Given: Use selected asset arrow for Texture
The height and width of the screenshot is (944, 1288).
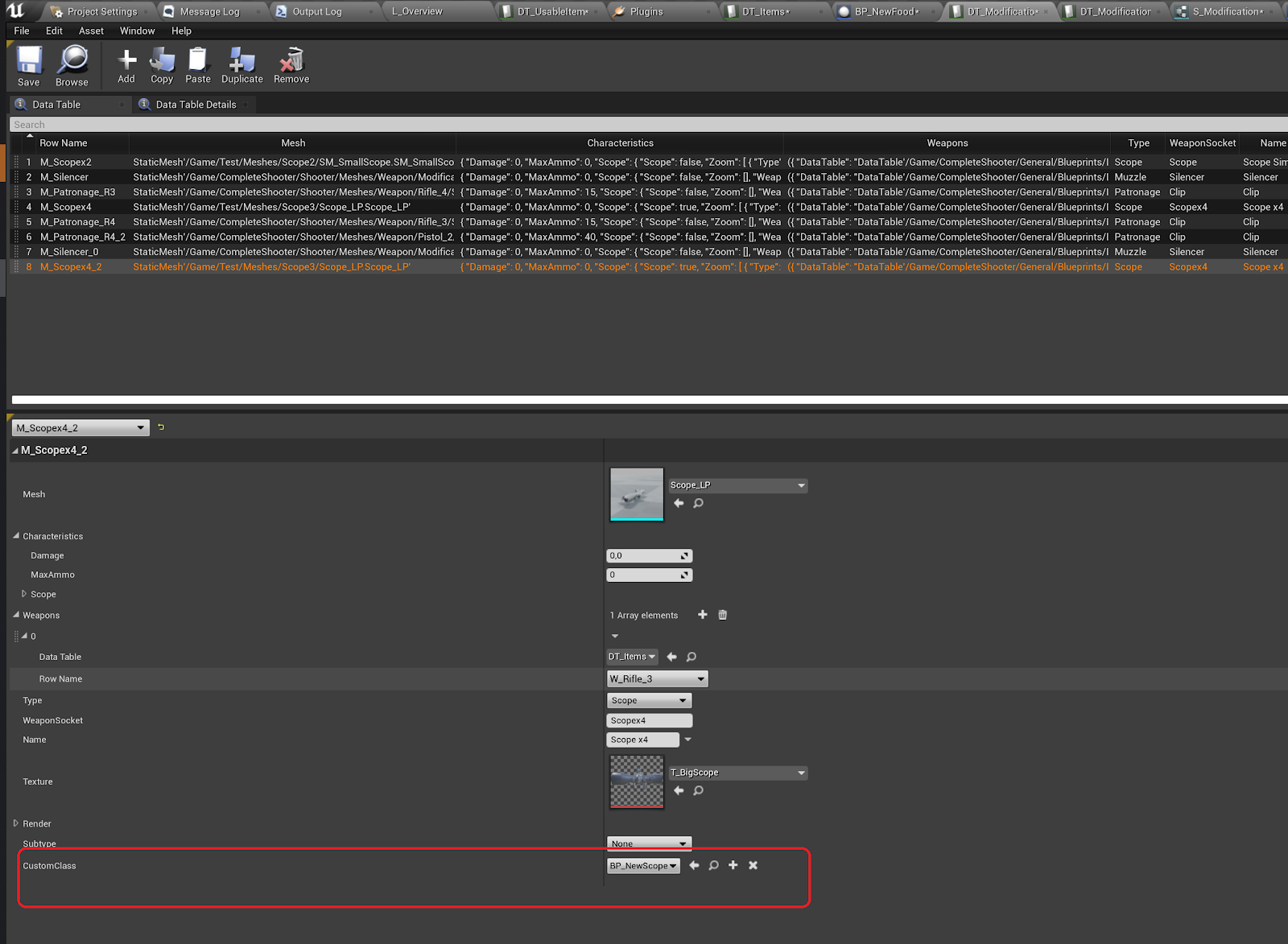Looking at the screenshot, I should coord(679,790).
